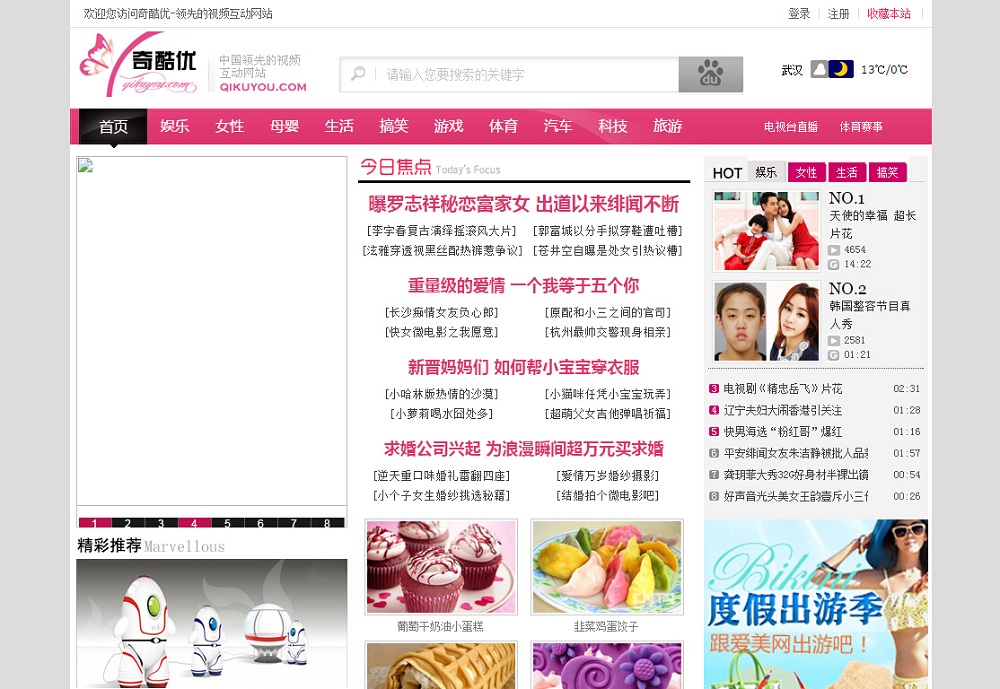Select slideshow page 1
1000x689 pixels.
coord(95,522)
